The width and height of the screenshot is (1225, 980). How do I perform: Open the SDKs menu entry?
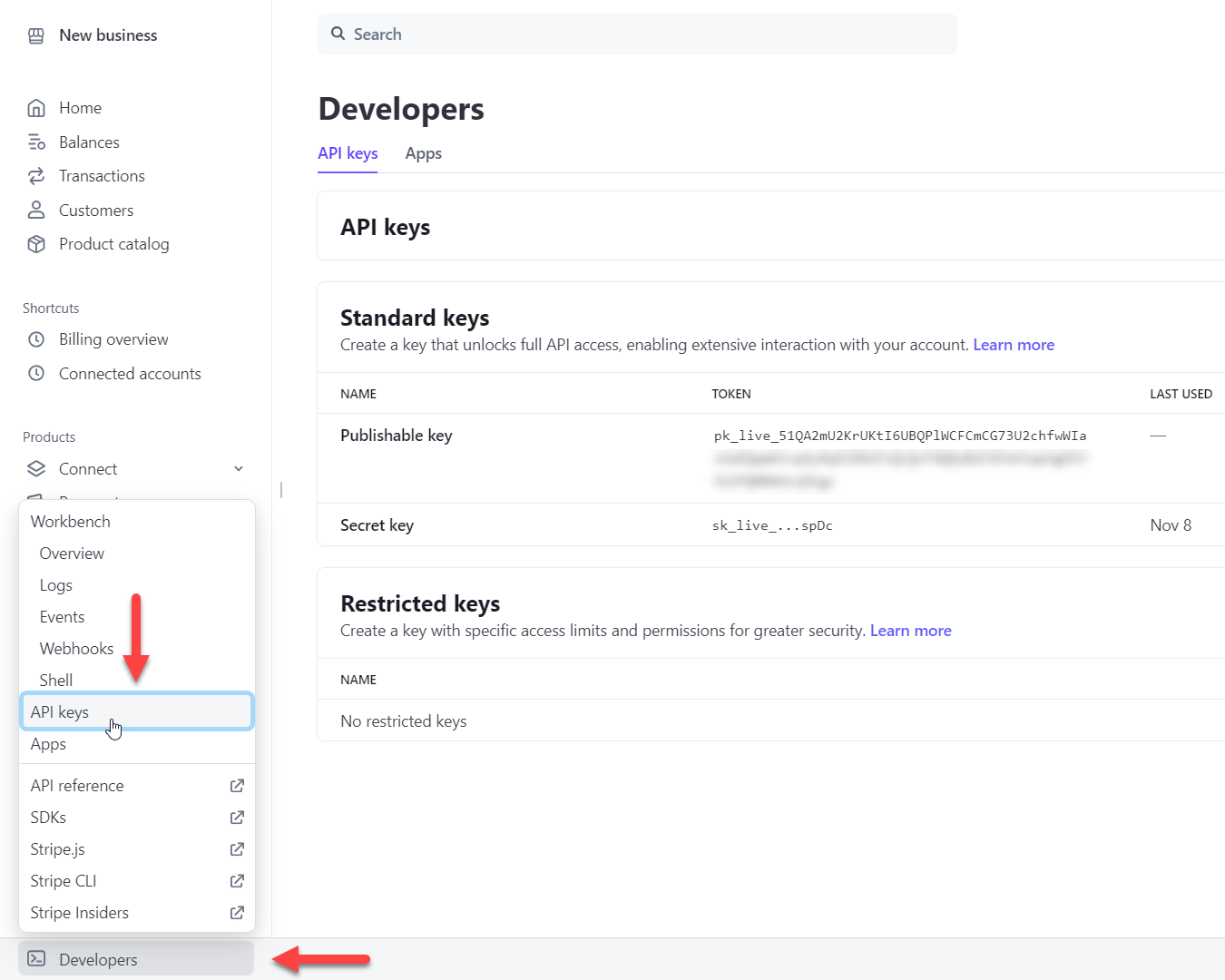click(x=137, y=818)
